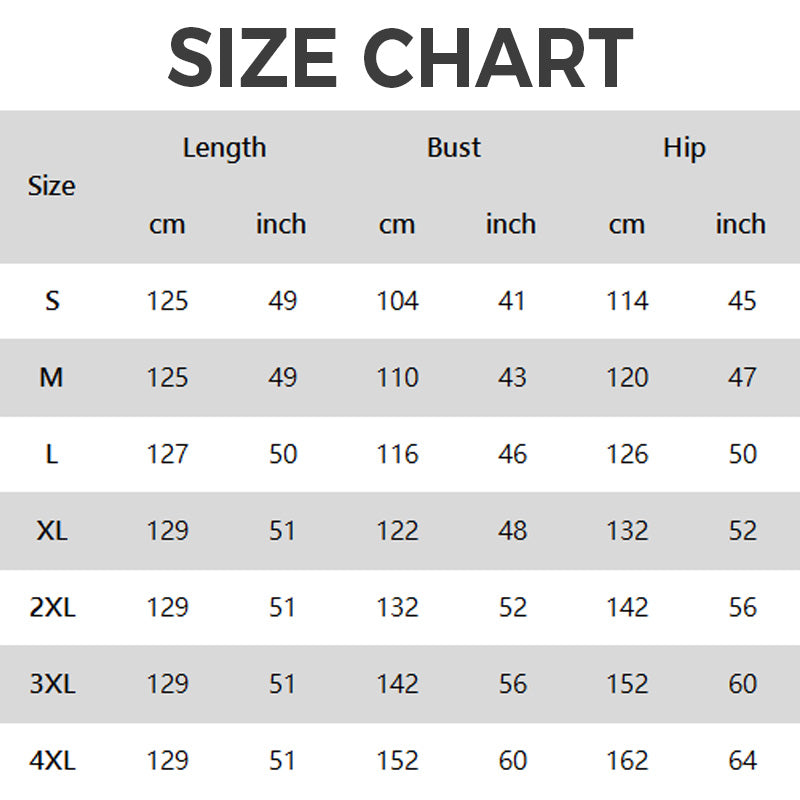Click the SIZE CHART title
800x800 pixels.
coord(400,58)
